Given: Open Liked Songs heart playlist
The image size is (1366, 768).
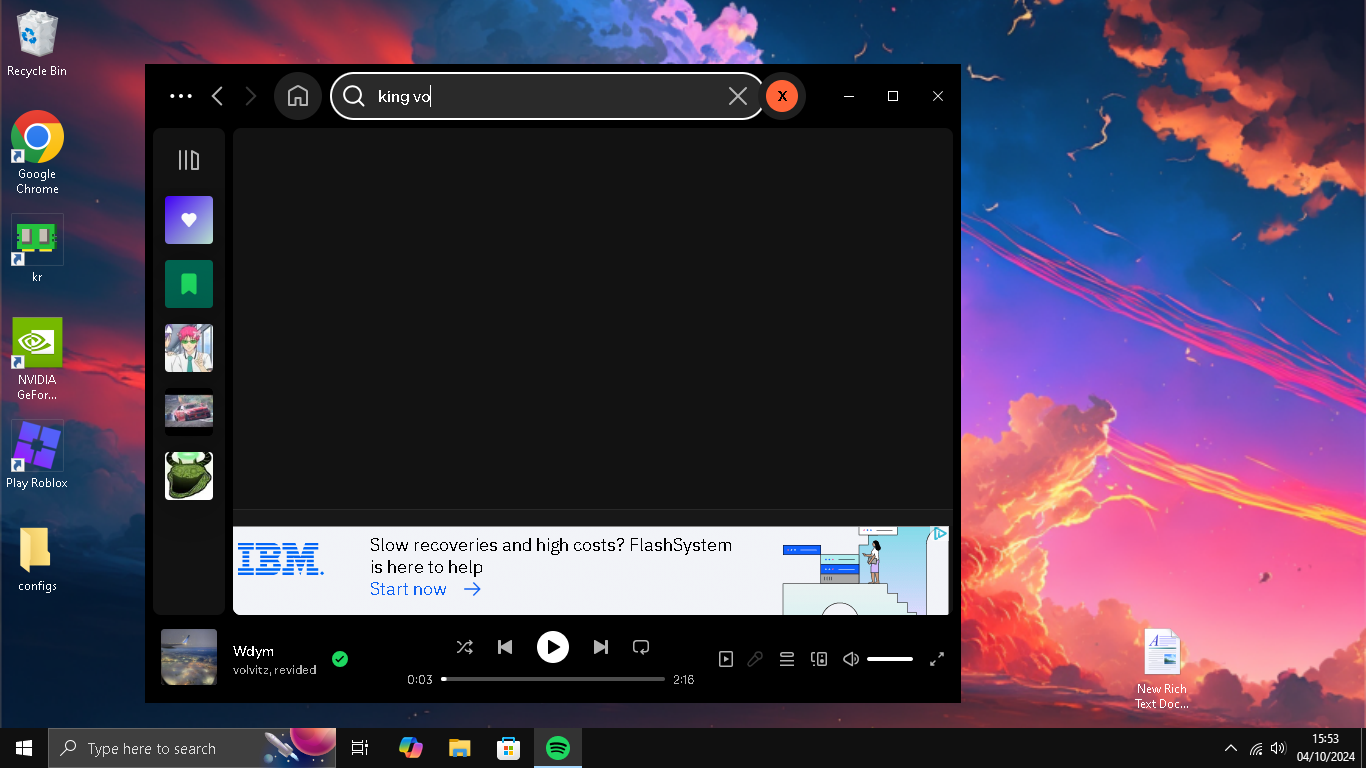Looking at the screenshot, I should tap(189, 220).
